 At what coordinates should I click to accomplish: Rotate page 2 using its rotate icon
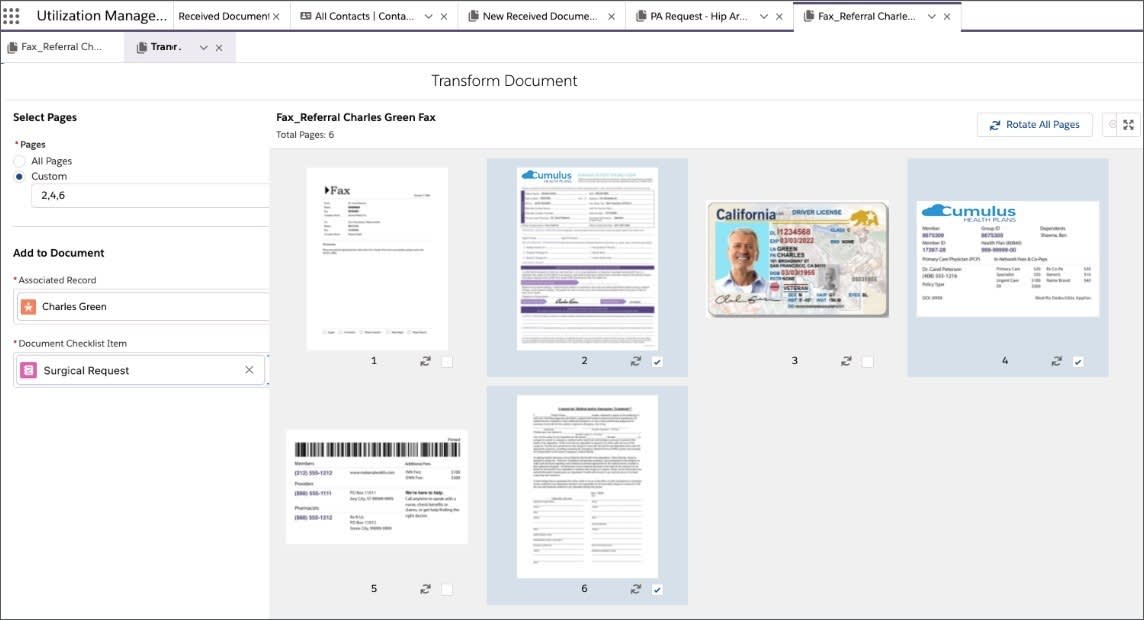pos(635,361)
